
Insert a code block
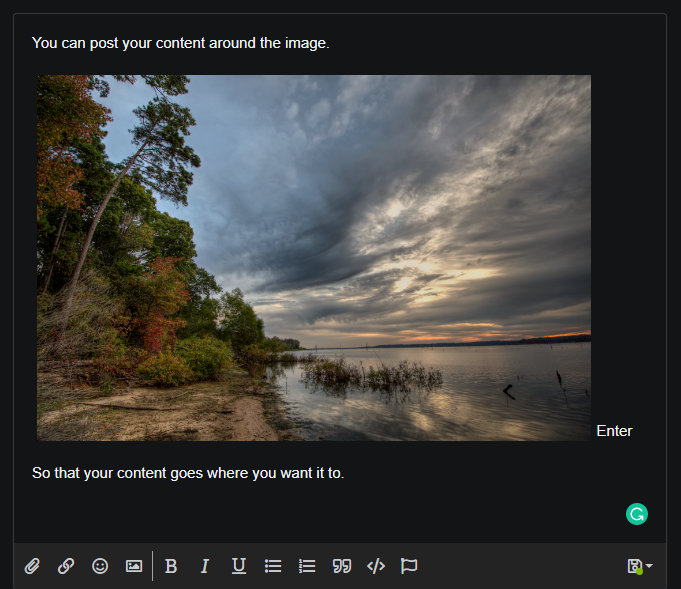[x=376, y=566]
